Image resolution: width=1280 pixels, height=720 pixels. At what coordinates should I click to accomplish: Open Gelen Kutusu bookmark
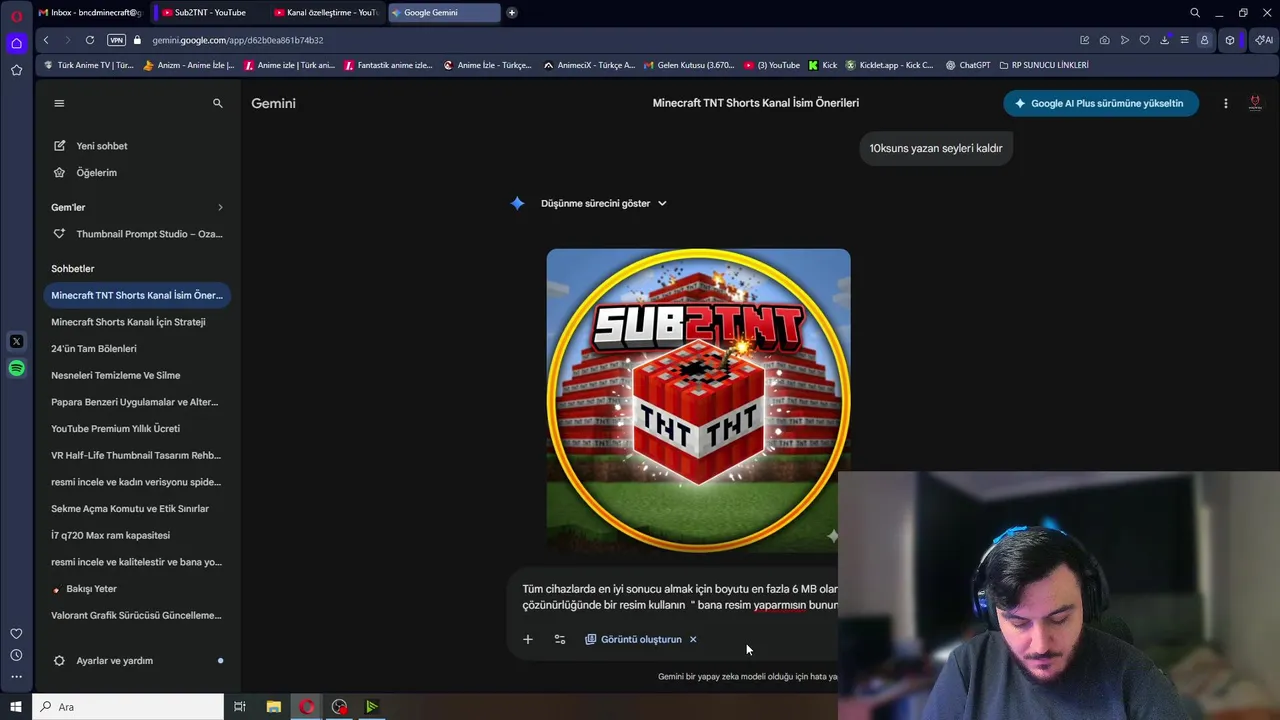tap(689, 65)
